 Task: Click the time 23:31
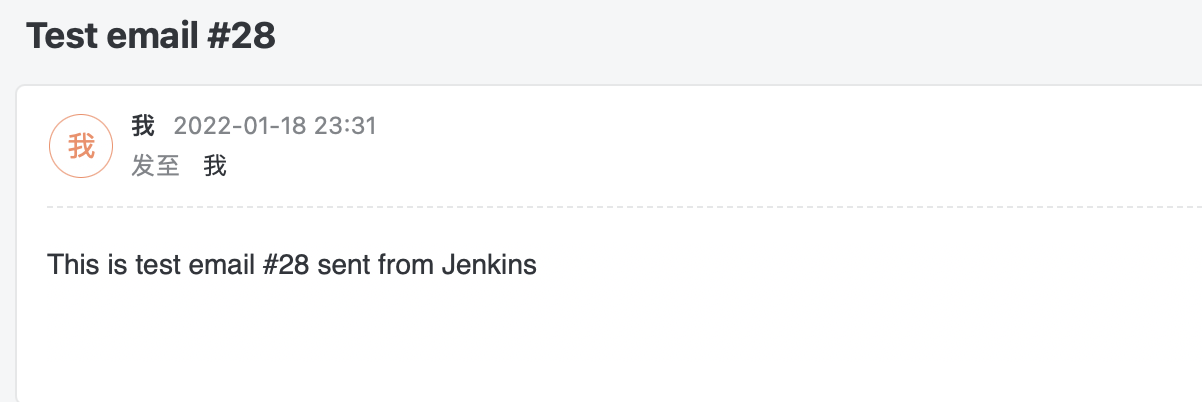[x=345, y=126]
